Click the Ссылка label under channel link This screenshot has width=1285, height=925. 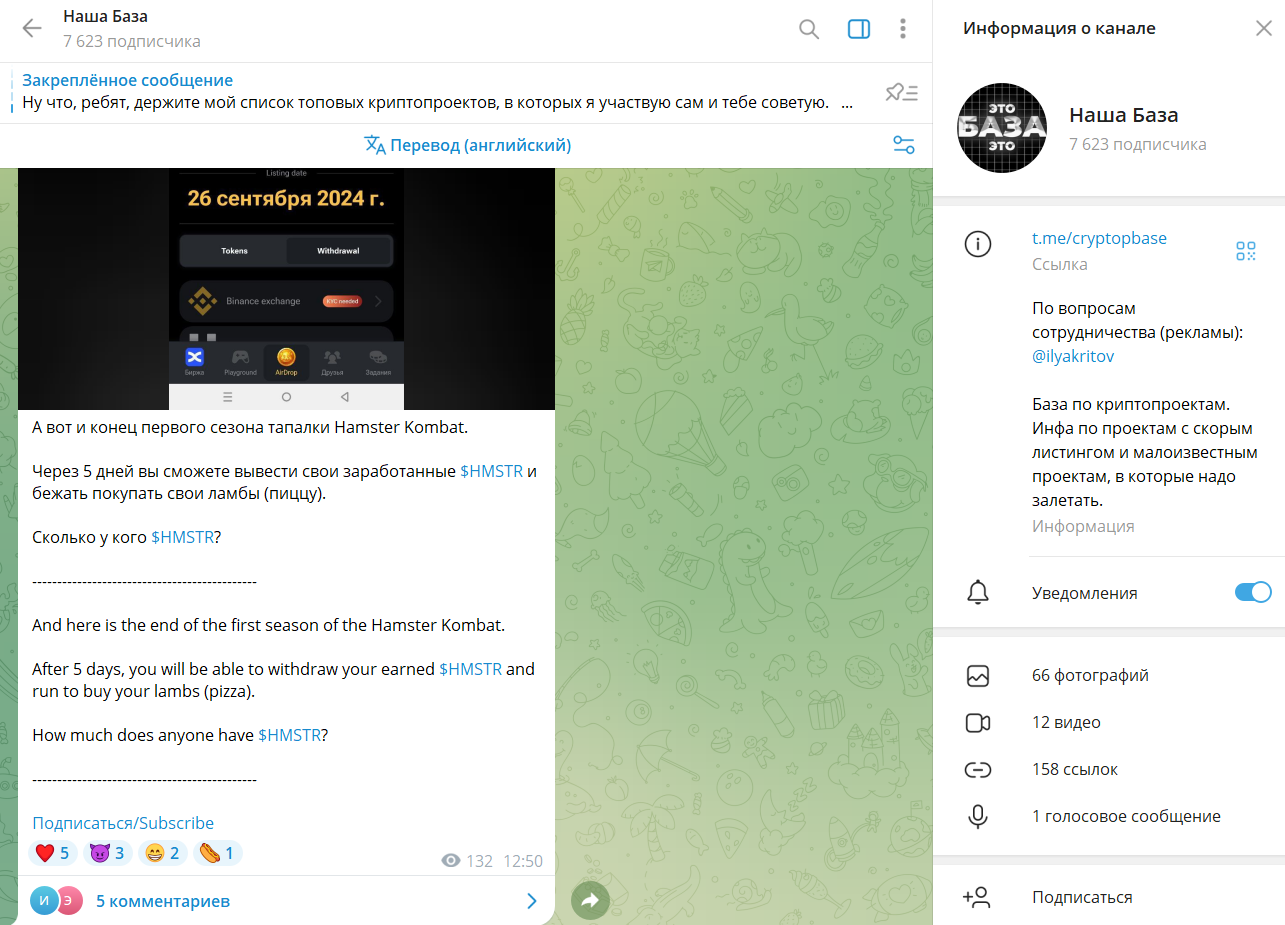[1060, 264]
